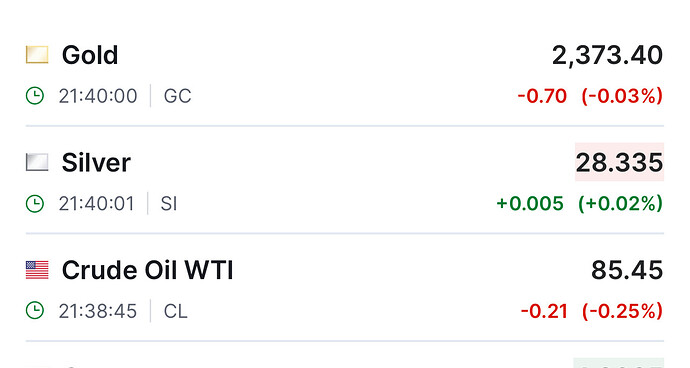Open the Silver commodity name
Viewport: 690px width, 368px height.
[96, 162]
